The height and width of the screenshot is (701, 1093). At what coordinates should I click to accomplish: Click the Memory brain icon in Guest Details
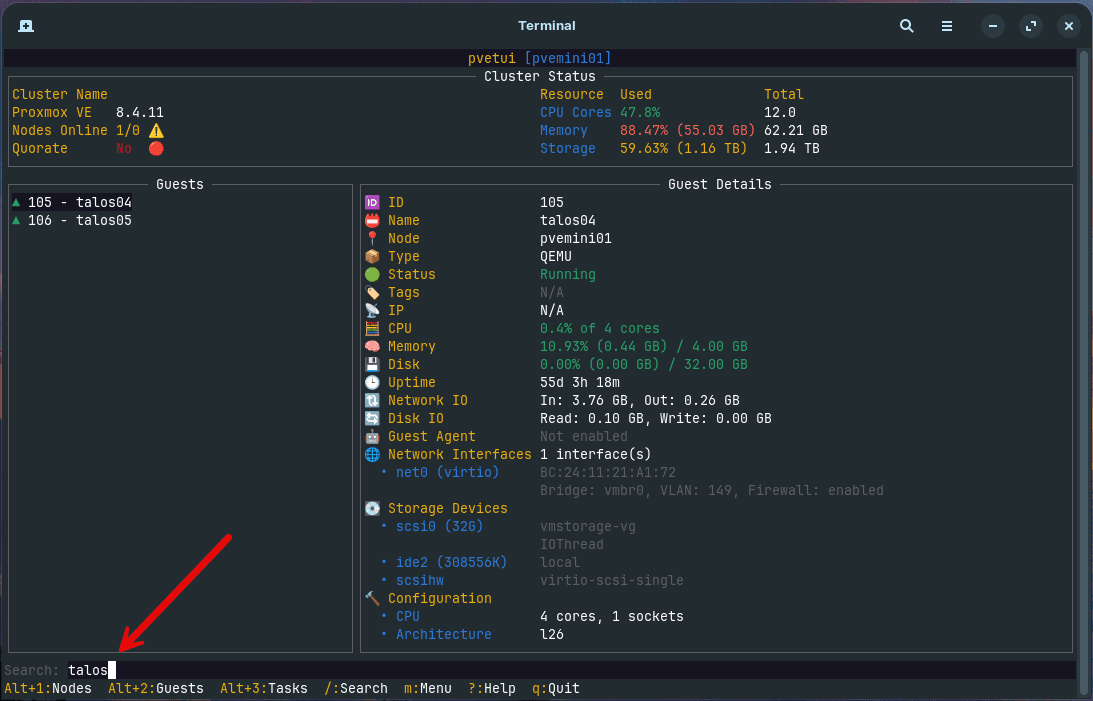click(x=372, y=346)
